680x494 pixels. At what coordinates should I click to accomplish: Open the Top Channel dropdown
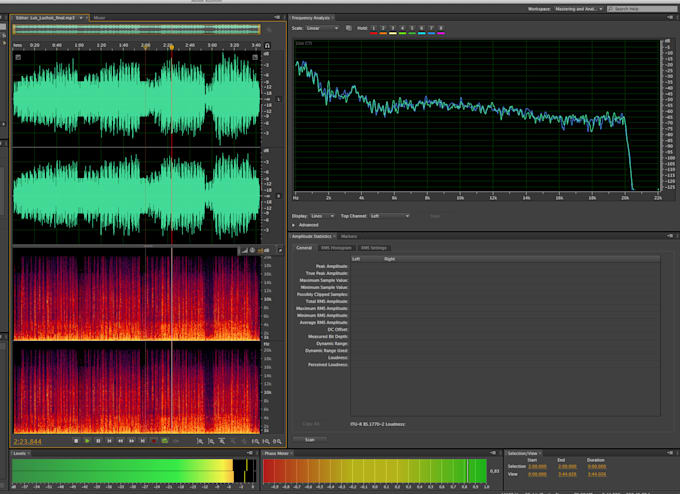pyautogui.click(x=389, y=215)
